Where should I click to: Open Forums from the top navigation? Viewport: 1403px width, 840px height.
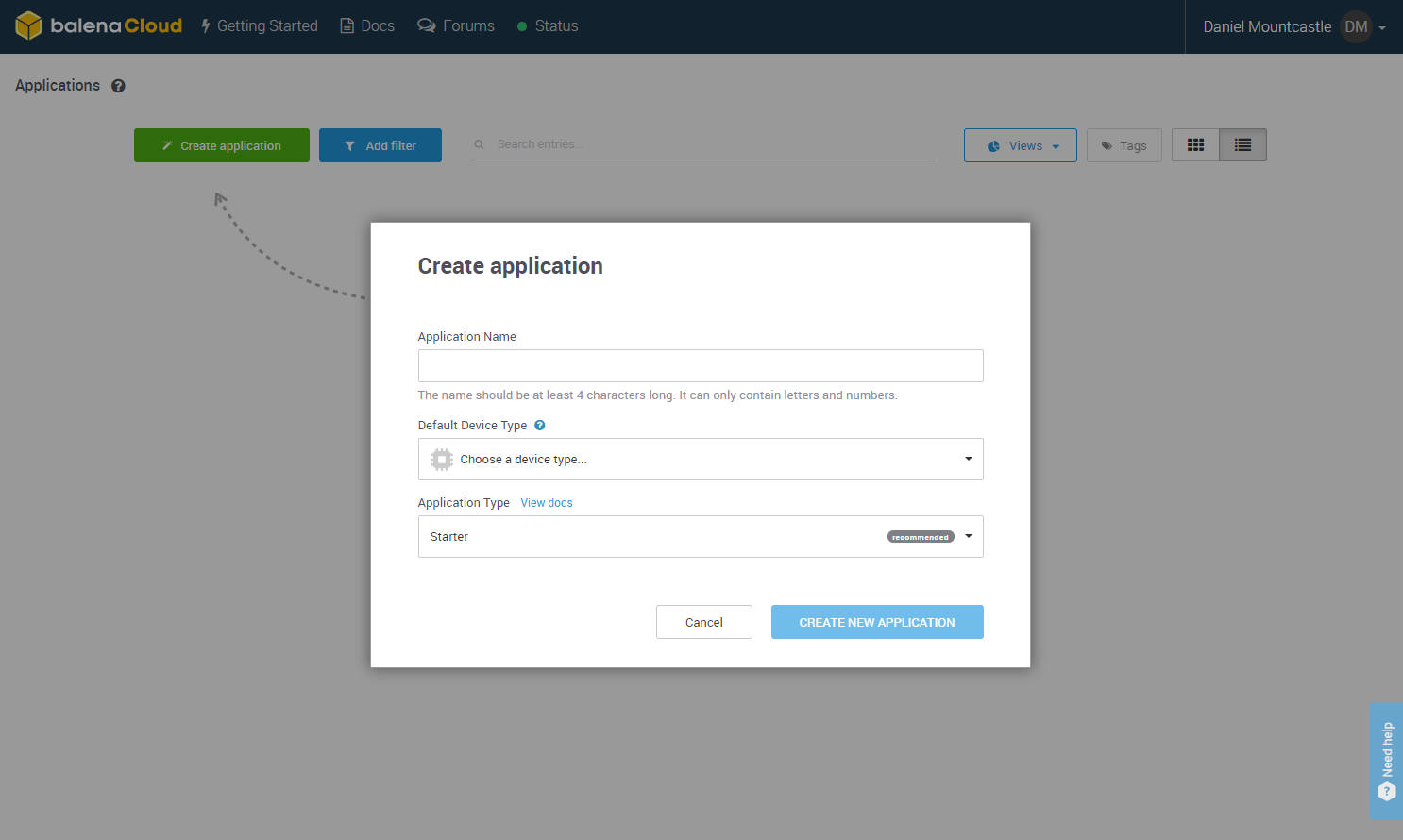(x=456, y=26)
